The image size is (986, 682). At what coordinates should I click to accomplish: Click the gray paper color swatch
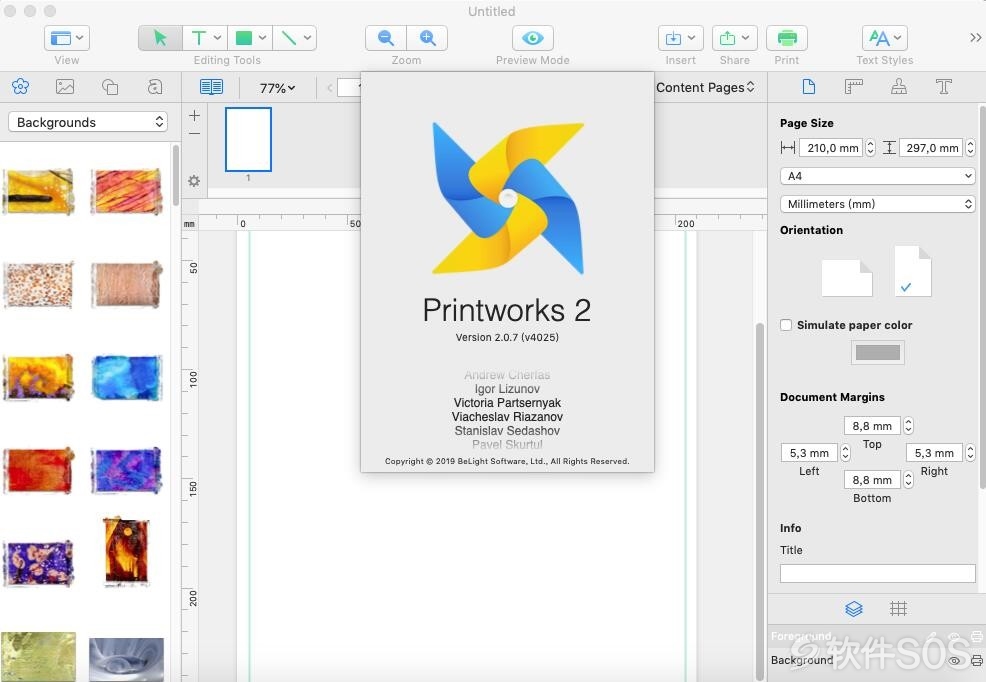point(878,352)
